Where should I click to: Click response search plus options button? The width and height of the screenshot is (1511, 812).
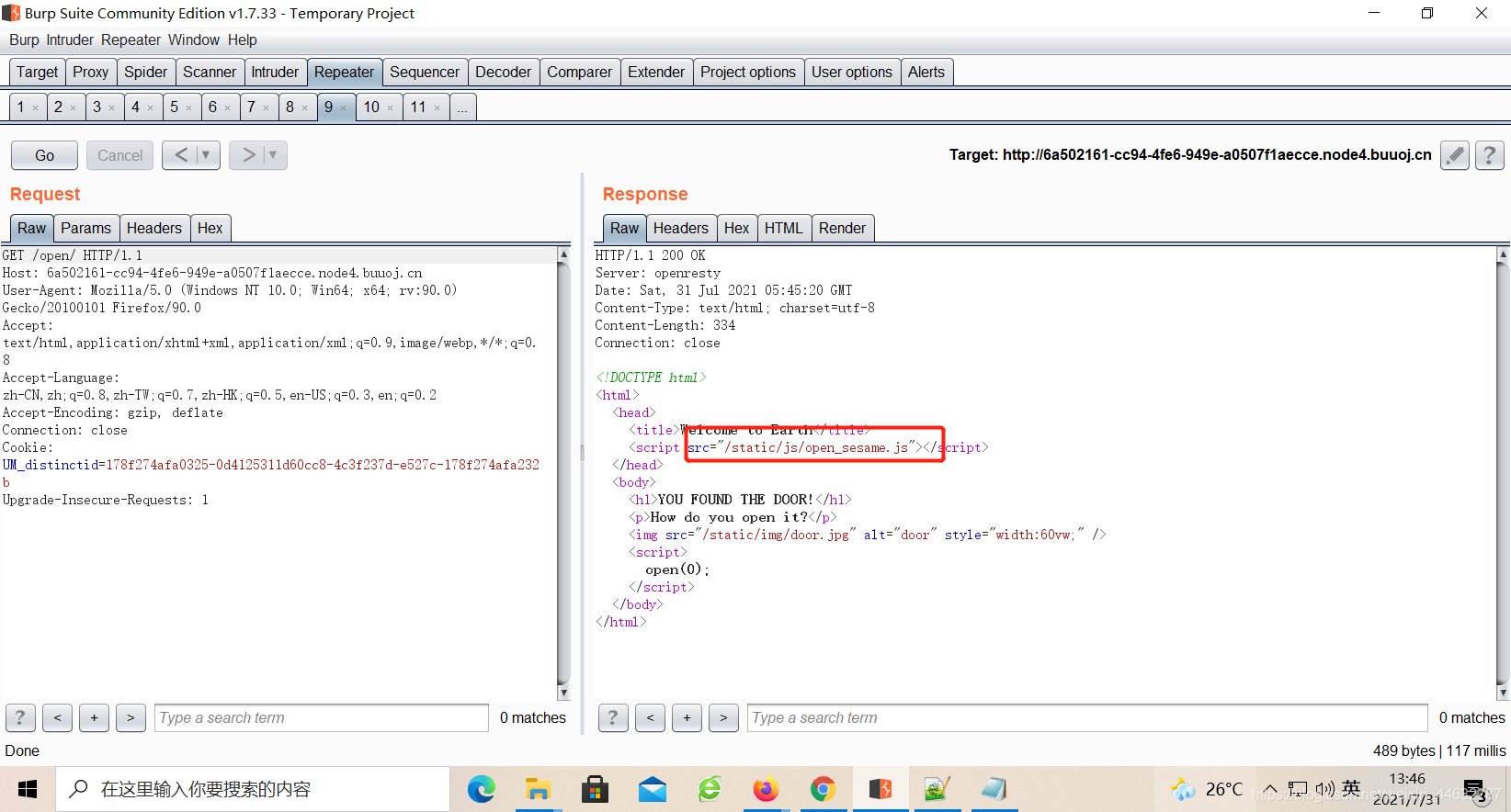tap(687, 717)
